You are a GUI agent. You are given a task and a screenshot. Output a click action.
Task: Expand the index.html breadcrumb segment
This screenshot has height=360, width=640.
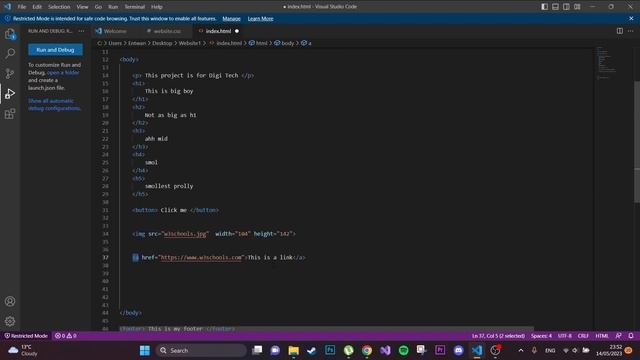pyautogui.click(x=226, y=43)
